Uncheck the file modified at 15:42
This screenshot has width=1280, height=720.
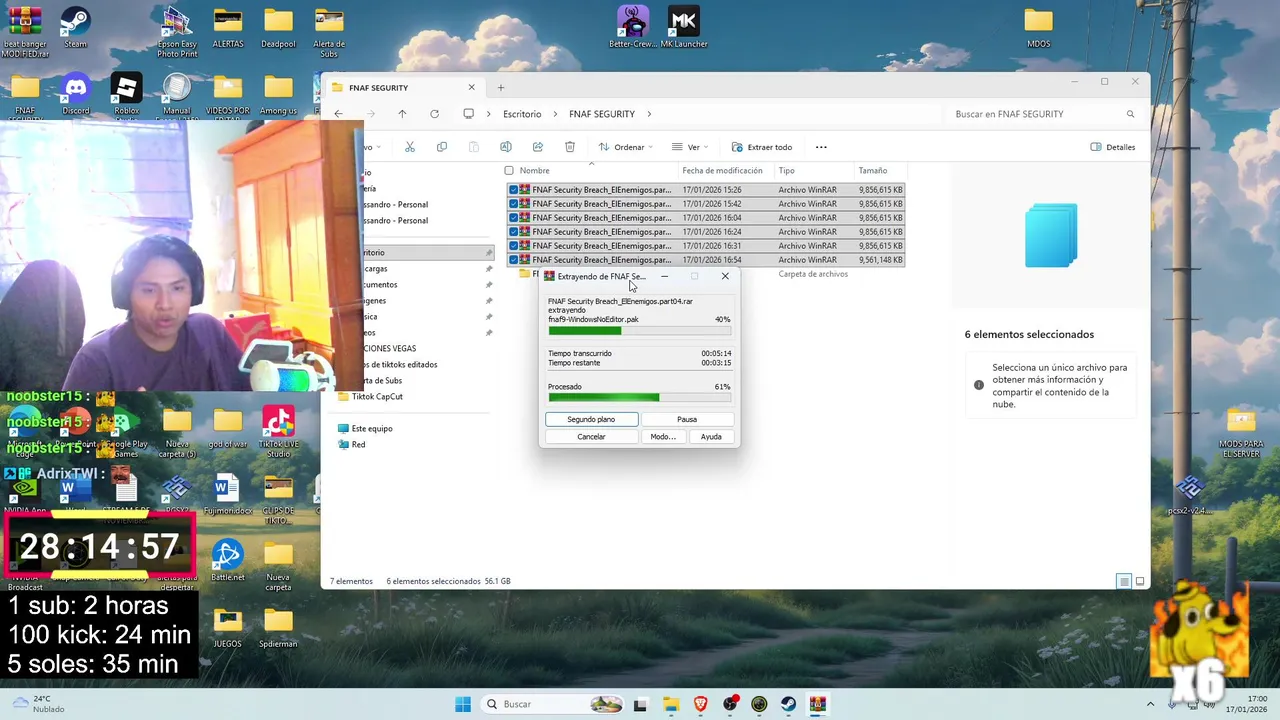[x=513, y=204]
